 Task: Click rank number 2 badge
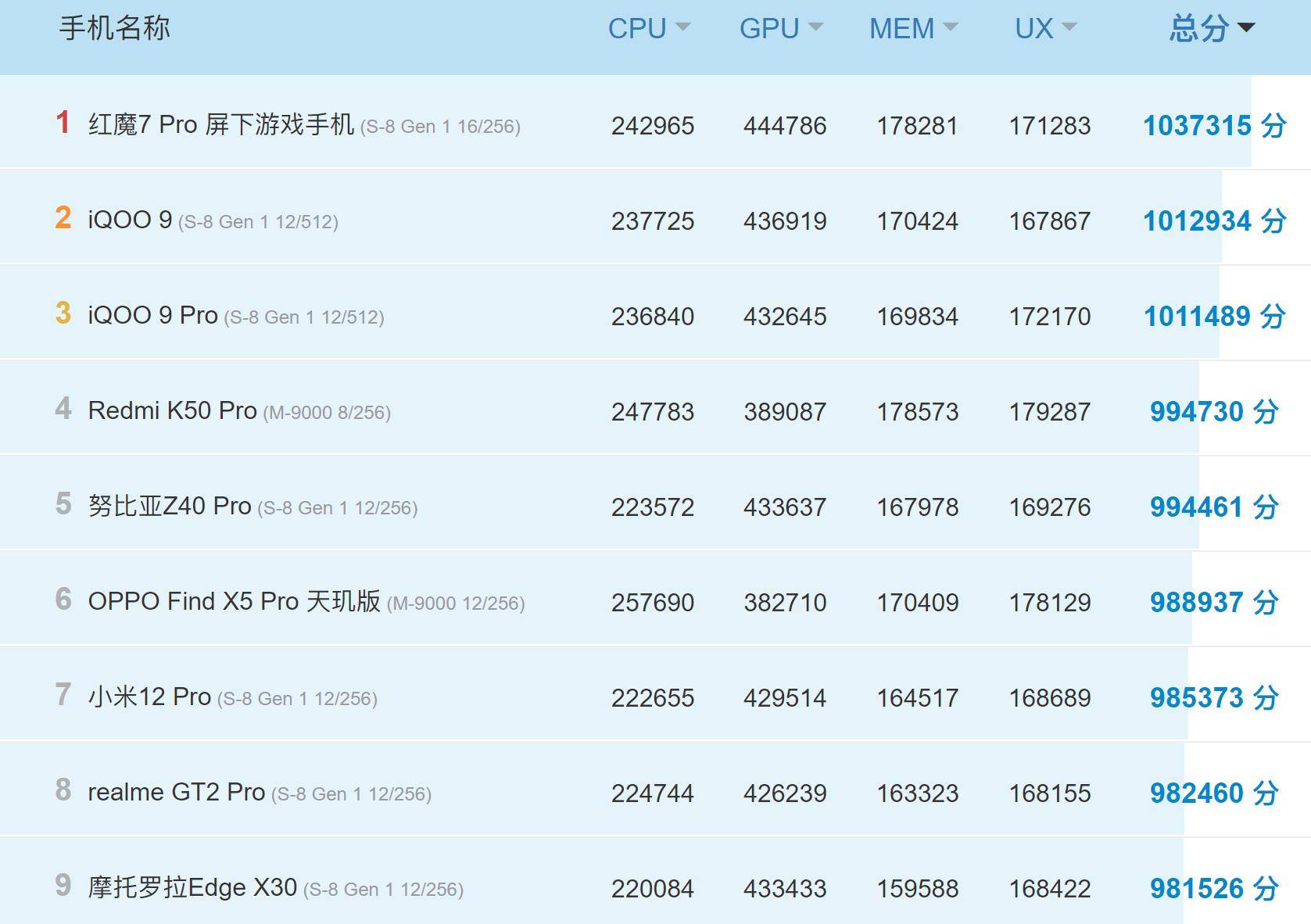pos(63,217)
